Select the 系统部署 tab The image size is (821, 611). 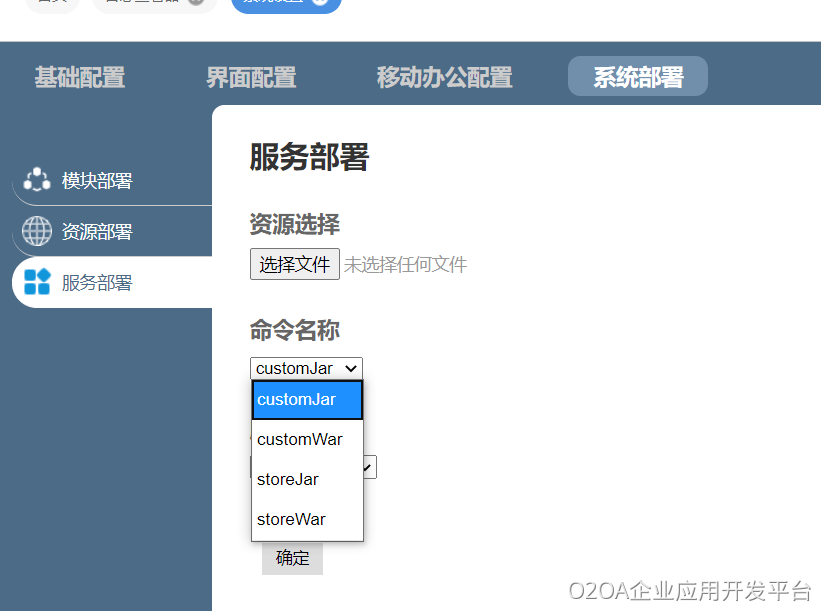click(638, 77)
